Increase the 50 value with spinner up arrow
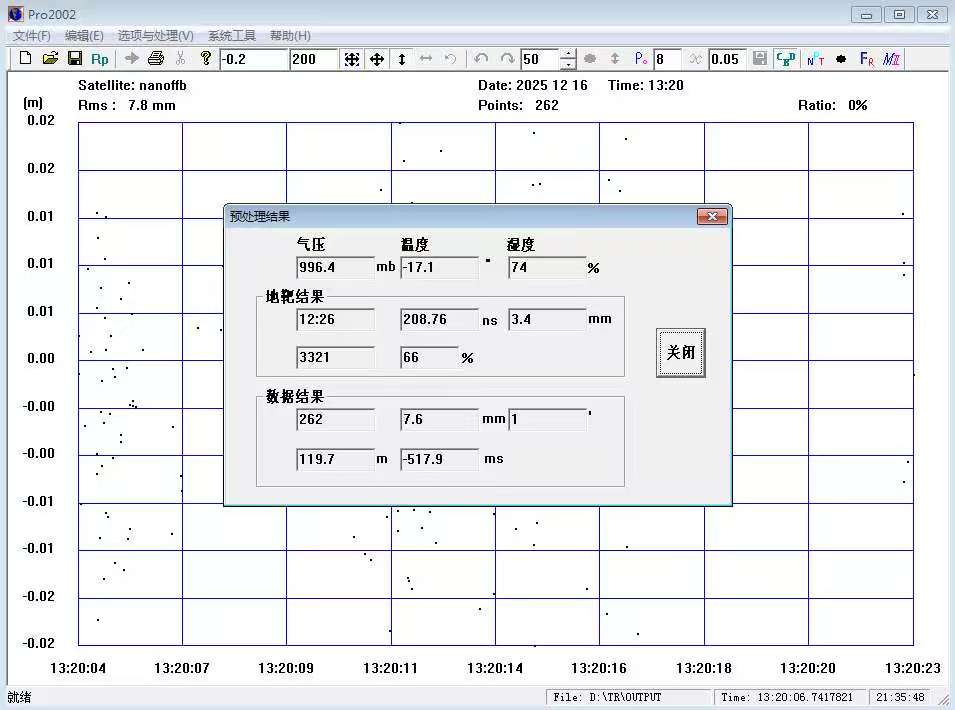 (x=568, y=54)
